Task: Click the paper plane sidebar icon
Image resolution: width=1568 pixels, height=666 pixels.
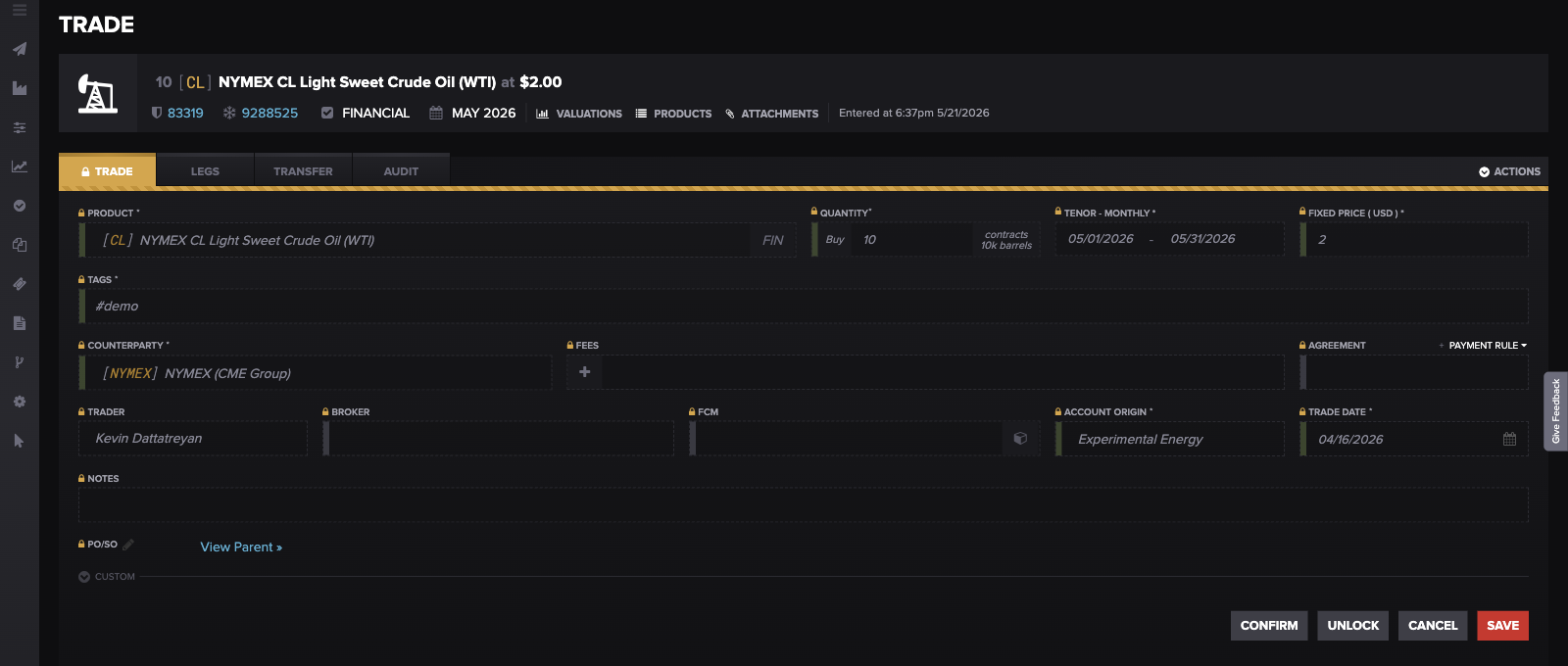Action: pyautogui.click(x=19, y=49)
